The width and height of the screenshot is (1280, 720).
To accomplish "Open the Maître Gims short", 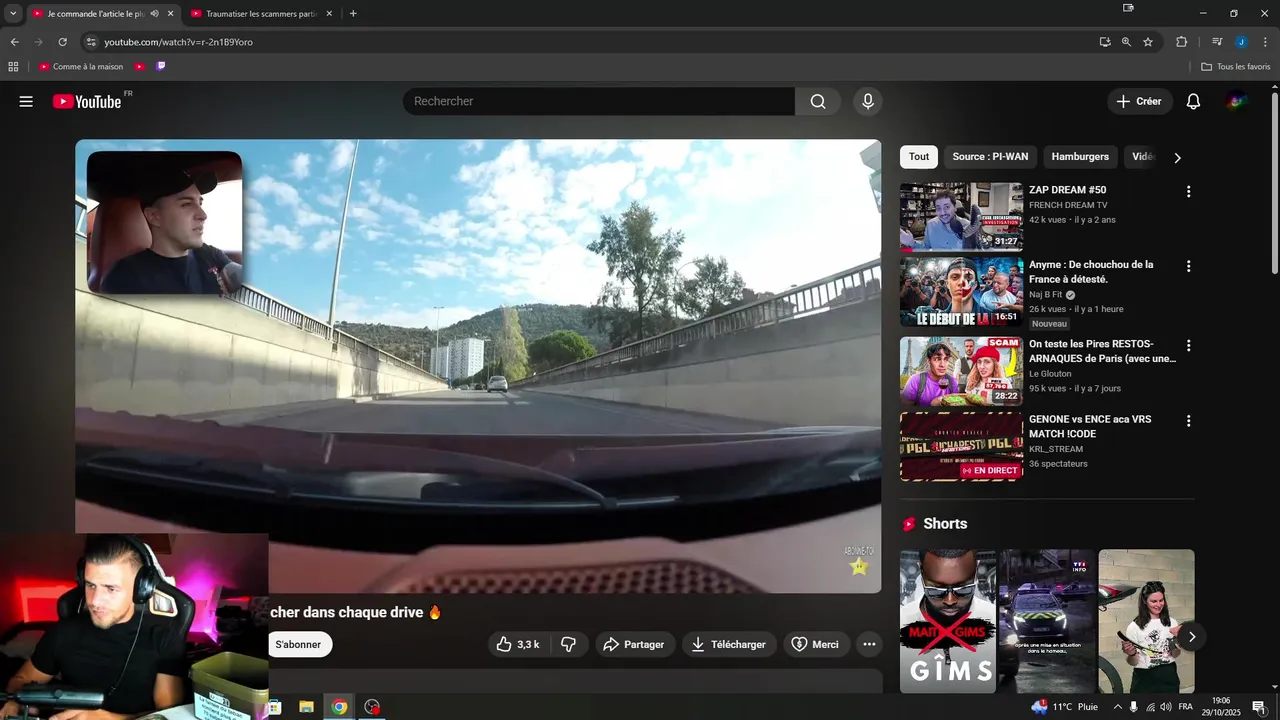I will pos(947,621).
